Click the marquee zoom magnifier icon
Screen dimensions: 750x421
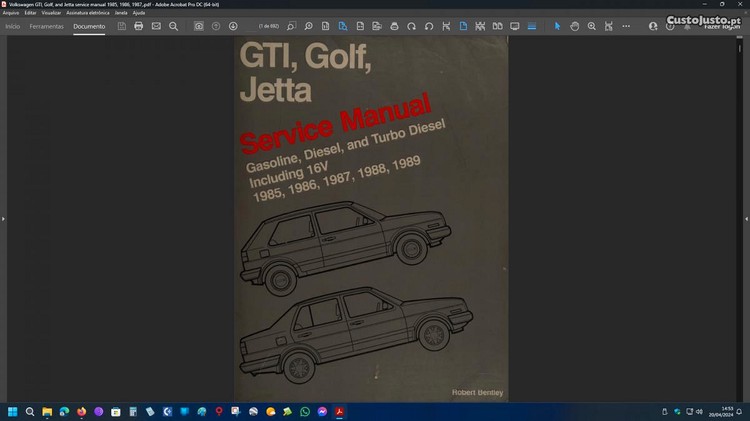pos(592,26)
